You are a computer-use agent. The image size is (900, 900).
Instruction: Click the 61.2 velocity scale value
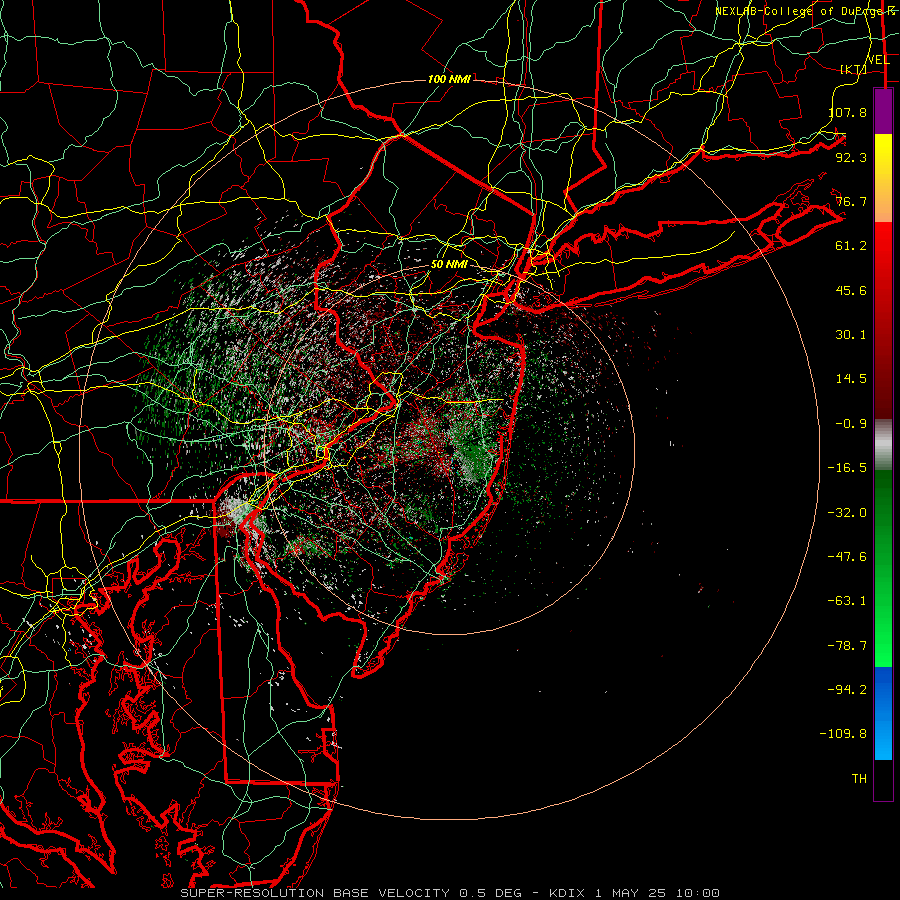tap(851, 246)
